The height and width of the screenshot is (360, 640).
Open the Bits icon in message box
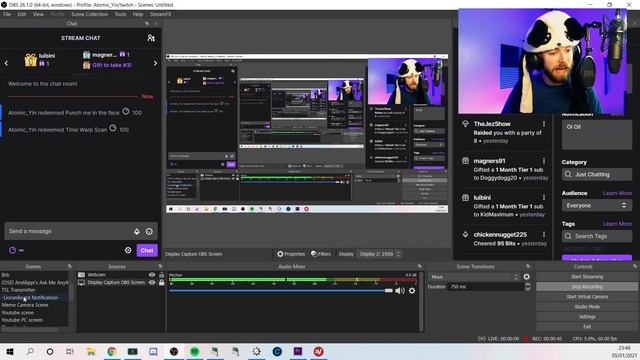click(x=136, y=231)
